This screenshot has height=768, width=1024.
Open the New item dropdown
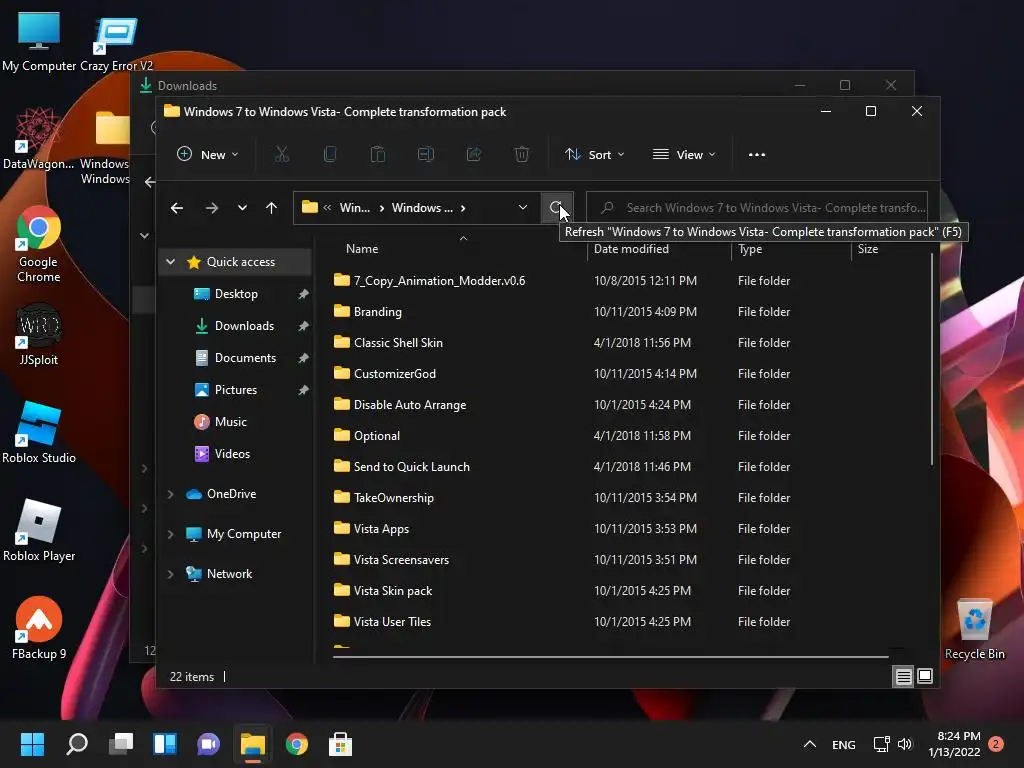208,155
